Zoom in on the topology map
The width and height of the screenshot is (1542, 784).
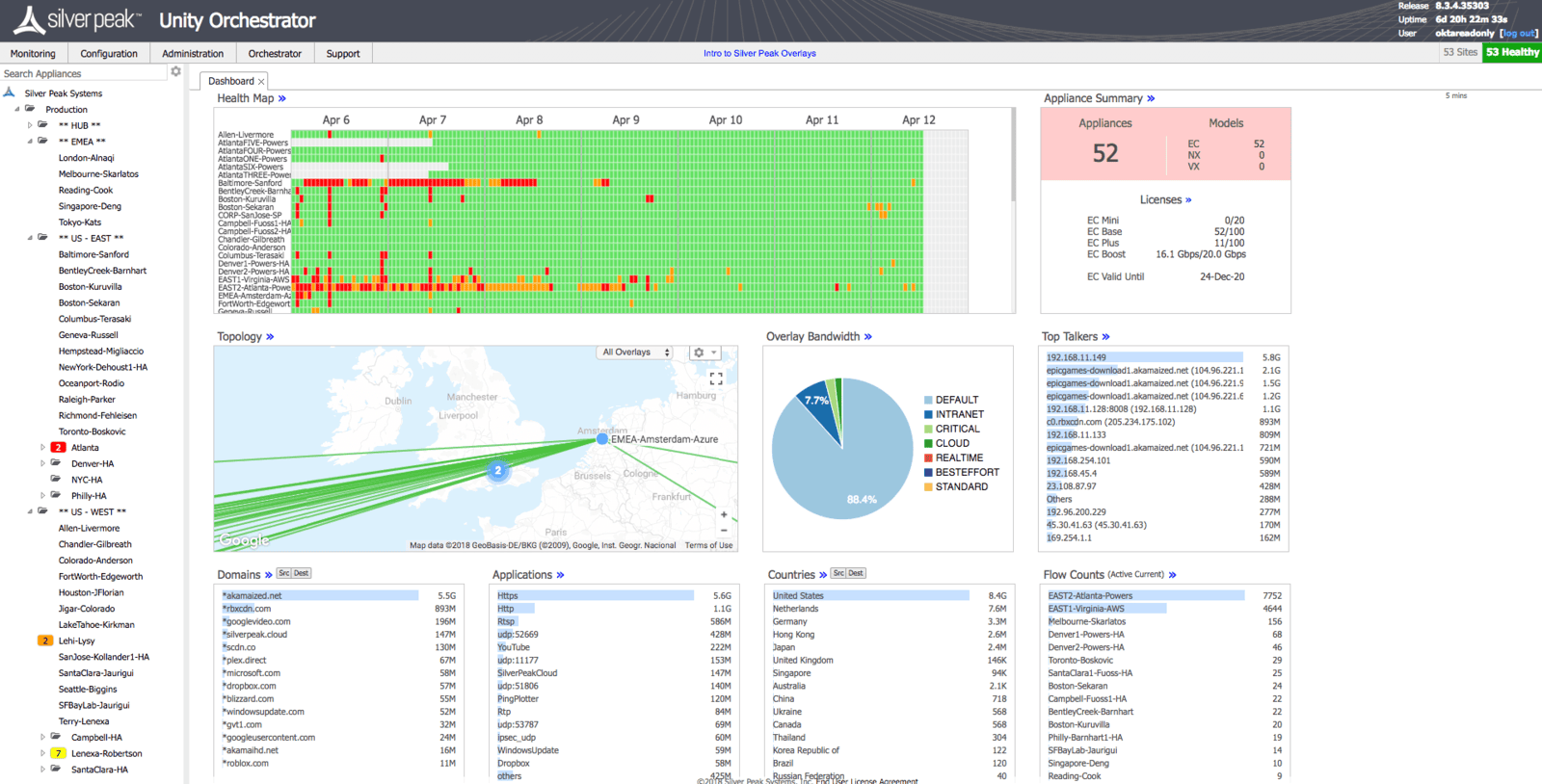coord(724,514)
